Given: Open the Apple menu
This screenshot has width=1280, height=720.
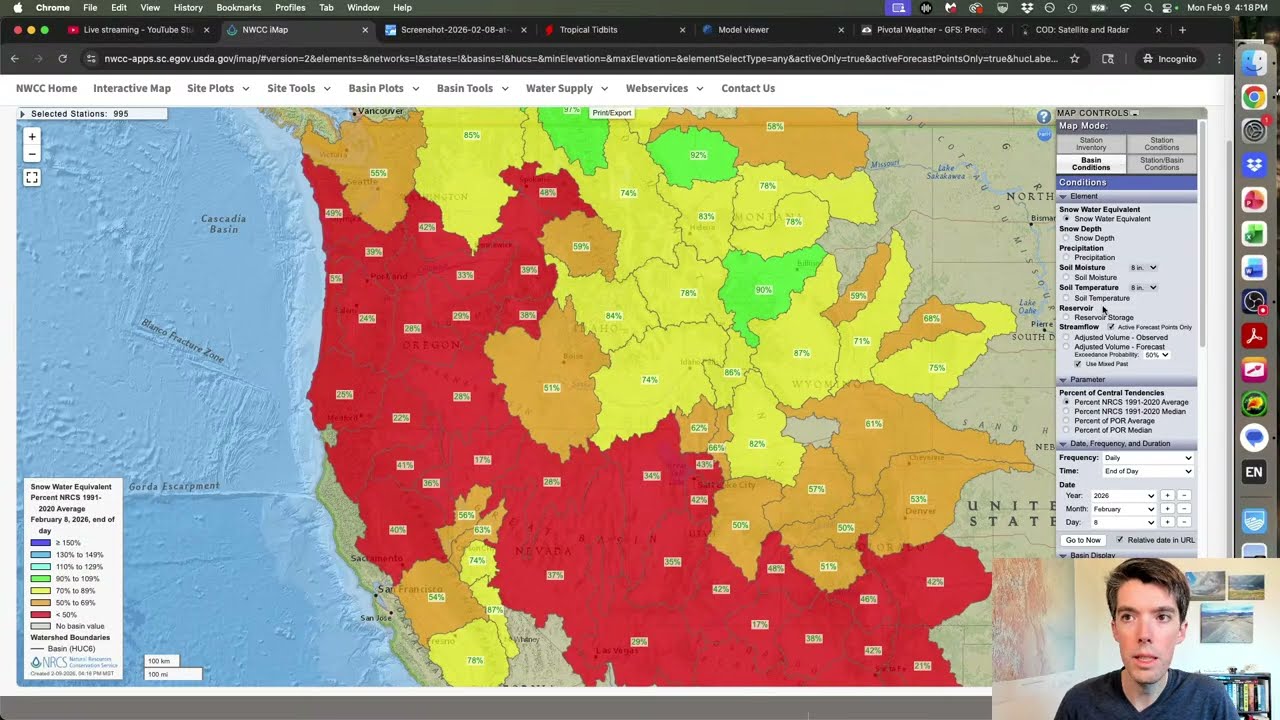Looking at the screenshot, I should tap(17, 7).
